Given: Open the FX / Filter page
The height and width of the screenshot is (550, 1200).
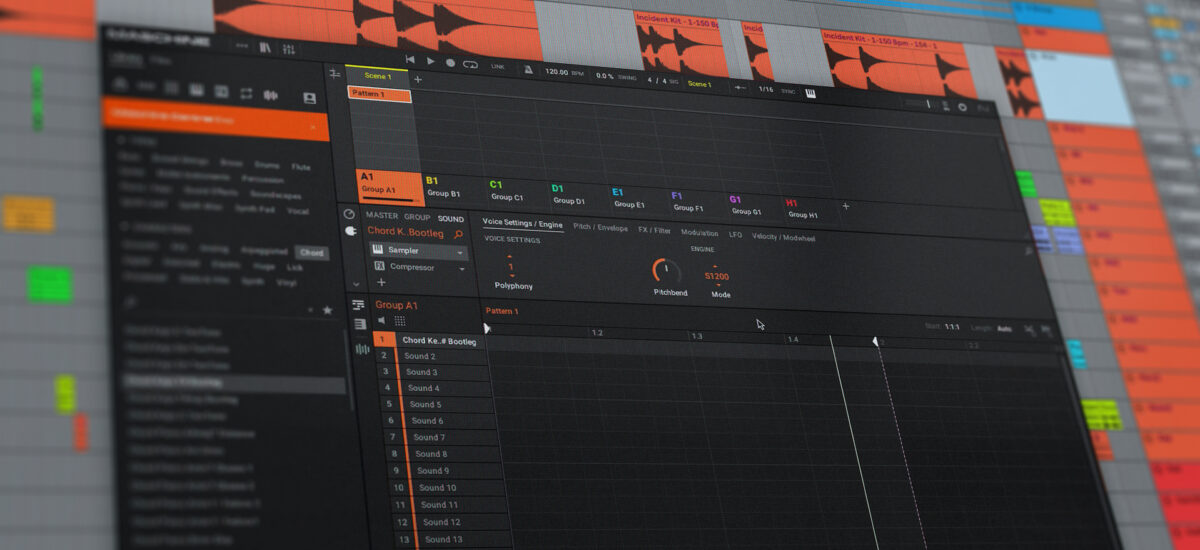Looking at the screenshot, I should click(x=655, y=230).
